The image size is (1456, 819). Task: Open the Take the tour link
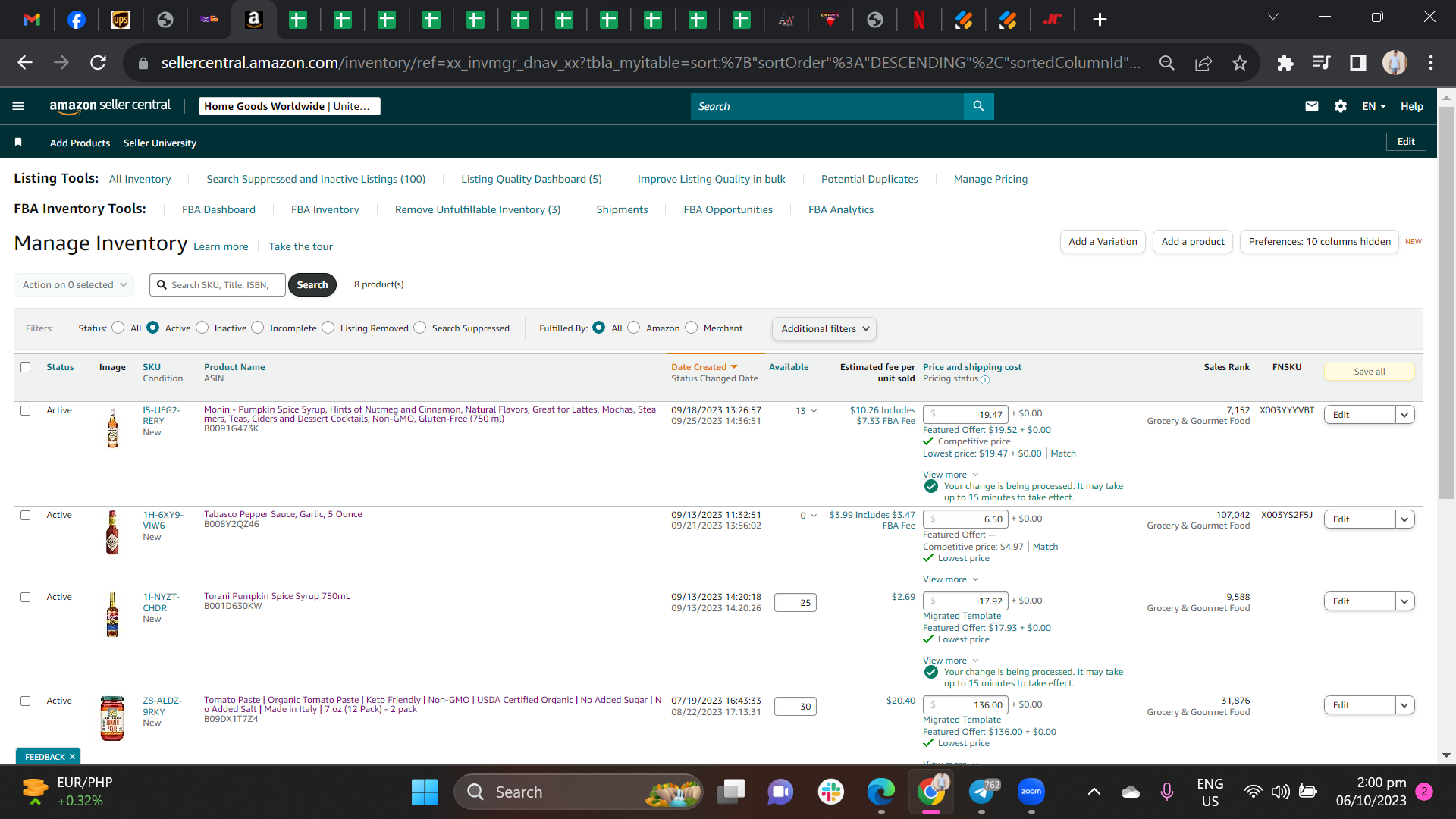pyautogui.click(x=300, y=247)
